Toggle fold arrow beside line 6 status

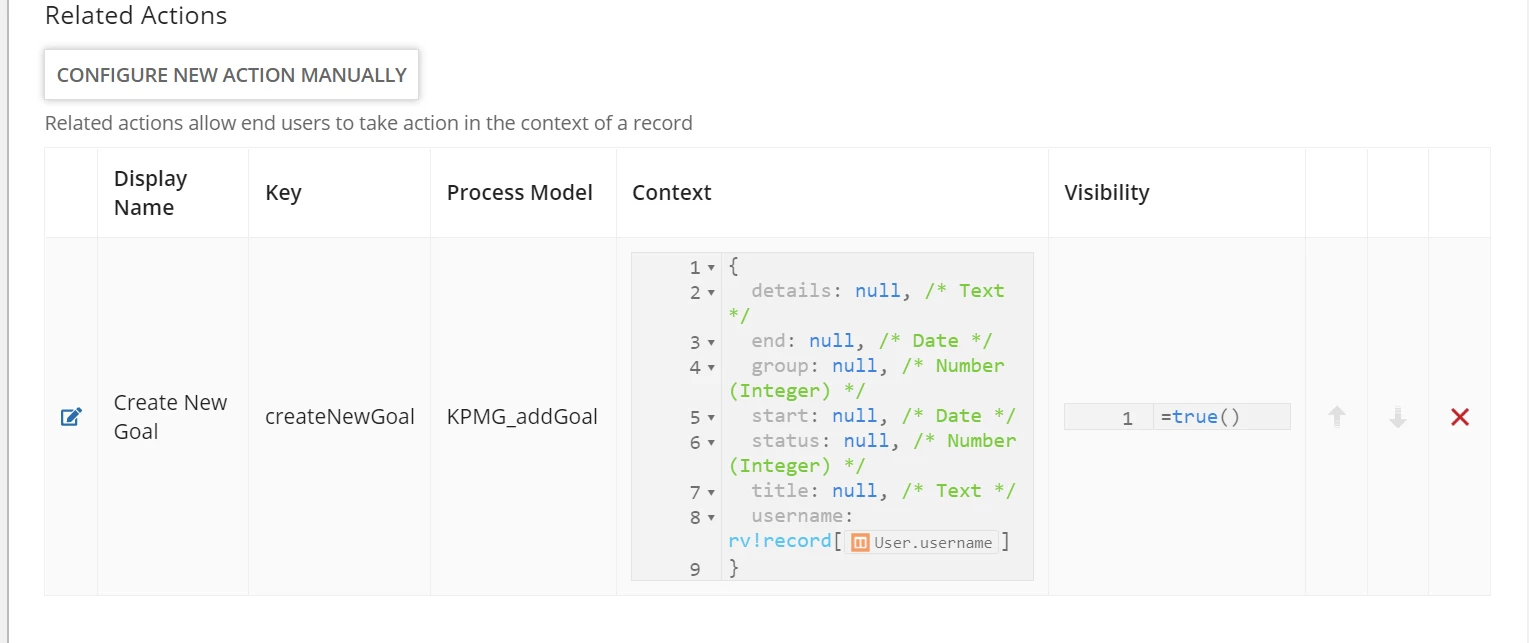pos(711,443)
